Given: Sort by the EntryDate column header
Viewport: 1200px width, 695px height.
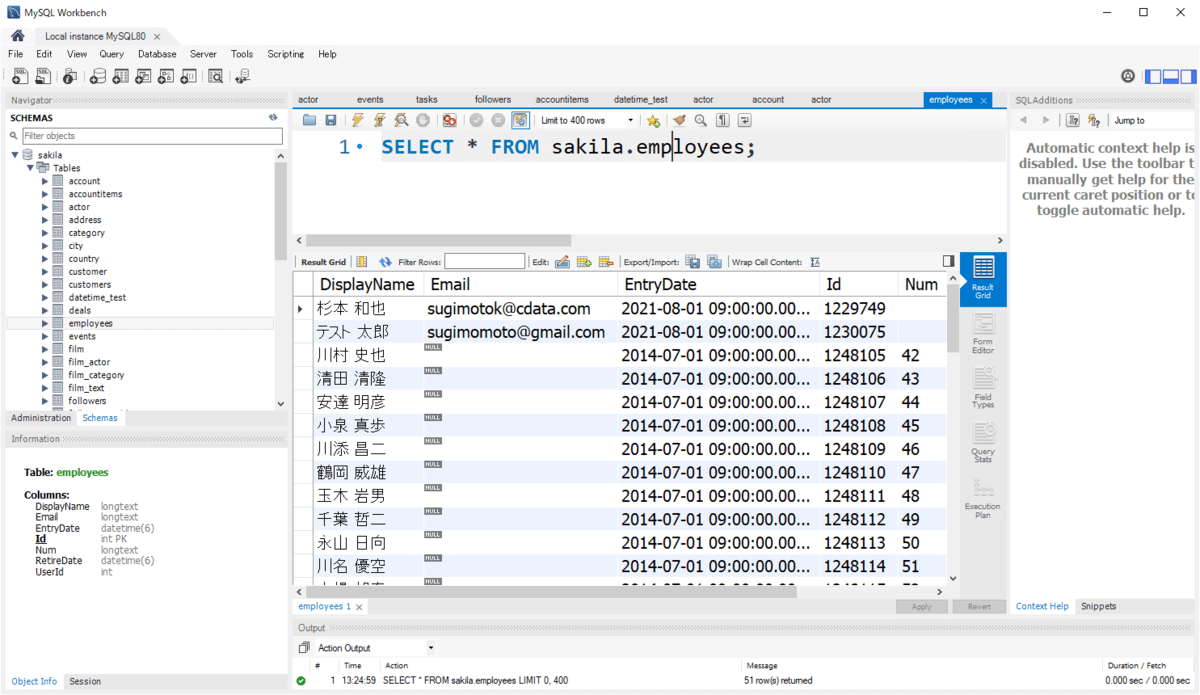Looking at the screenshot, I should [x=718, y=284].
